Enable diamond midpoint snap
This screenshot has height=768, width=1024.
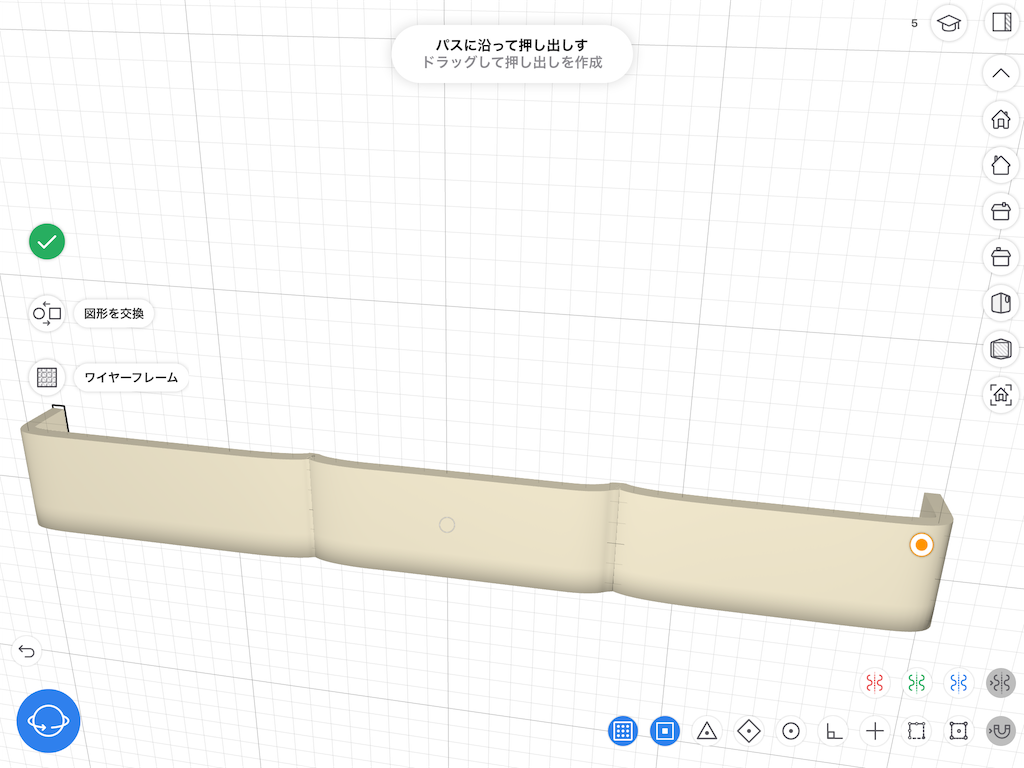748,731
